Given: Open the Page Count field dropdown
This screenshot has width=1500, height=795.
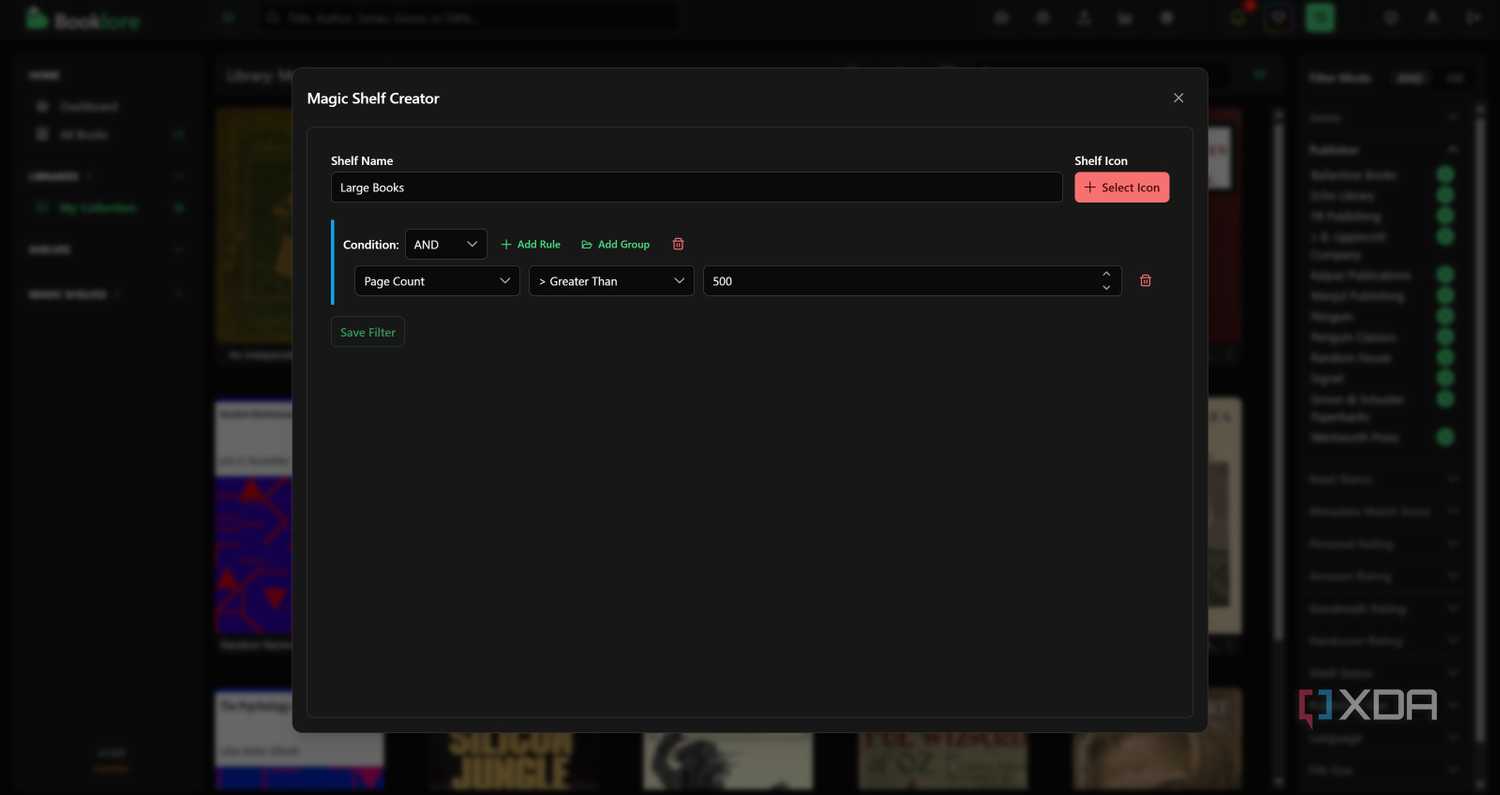Looking at the screenshot, I should pos(437,281).
